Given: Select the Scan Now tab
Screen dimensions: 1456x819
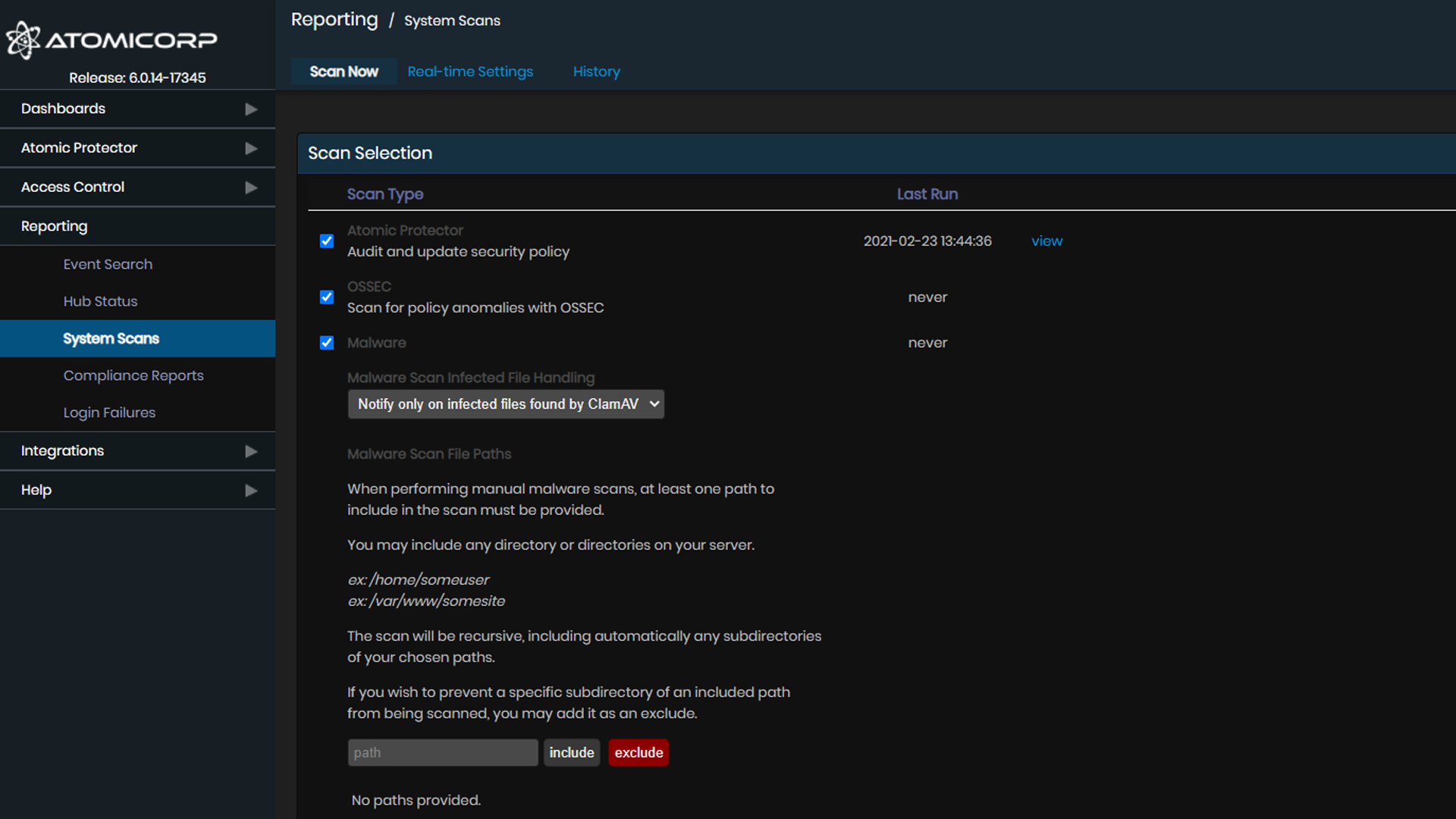Looking at the screenshot, I should (344, 71).
